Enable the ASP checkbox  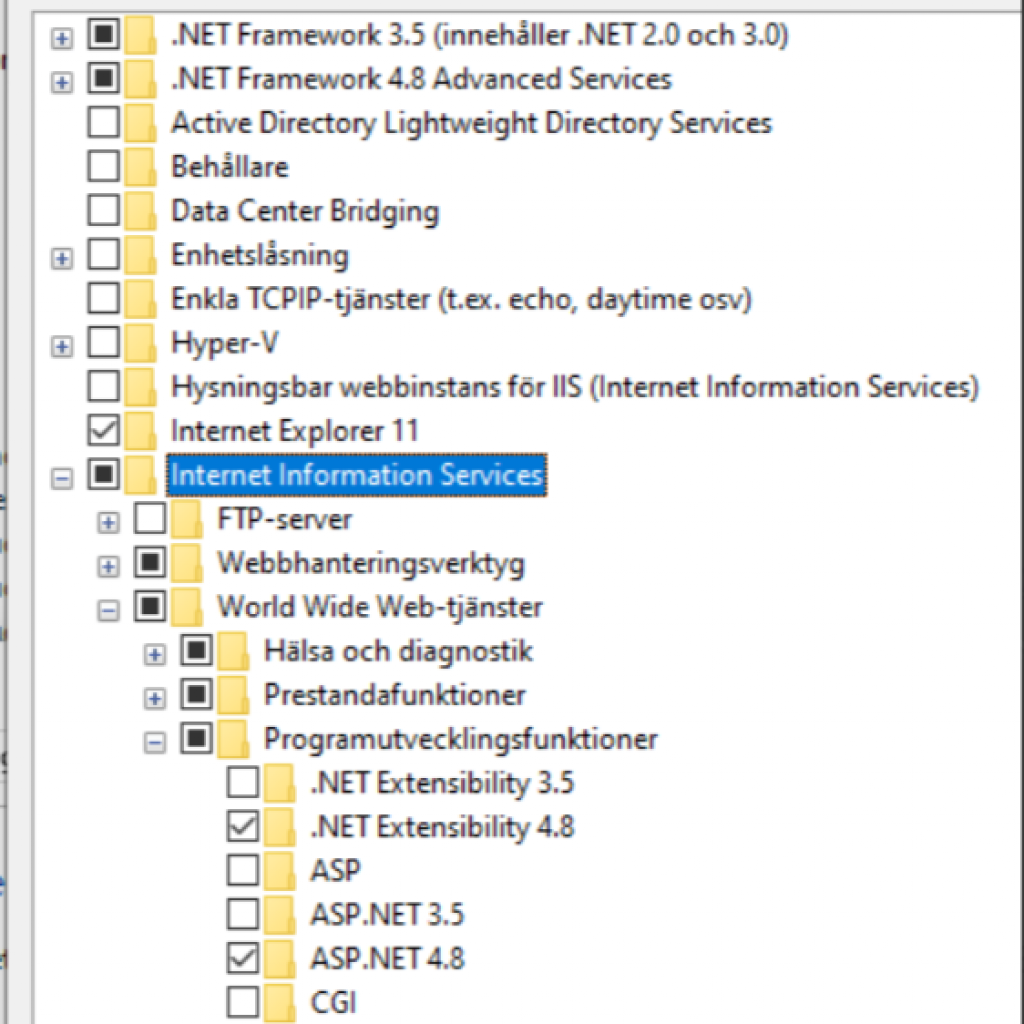(243, 870)
